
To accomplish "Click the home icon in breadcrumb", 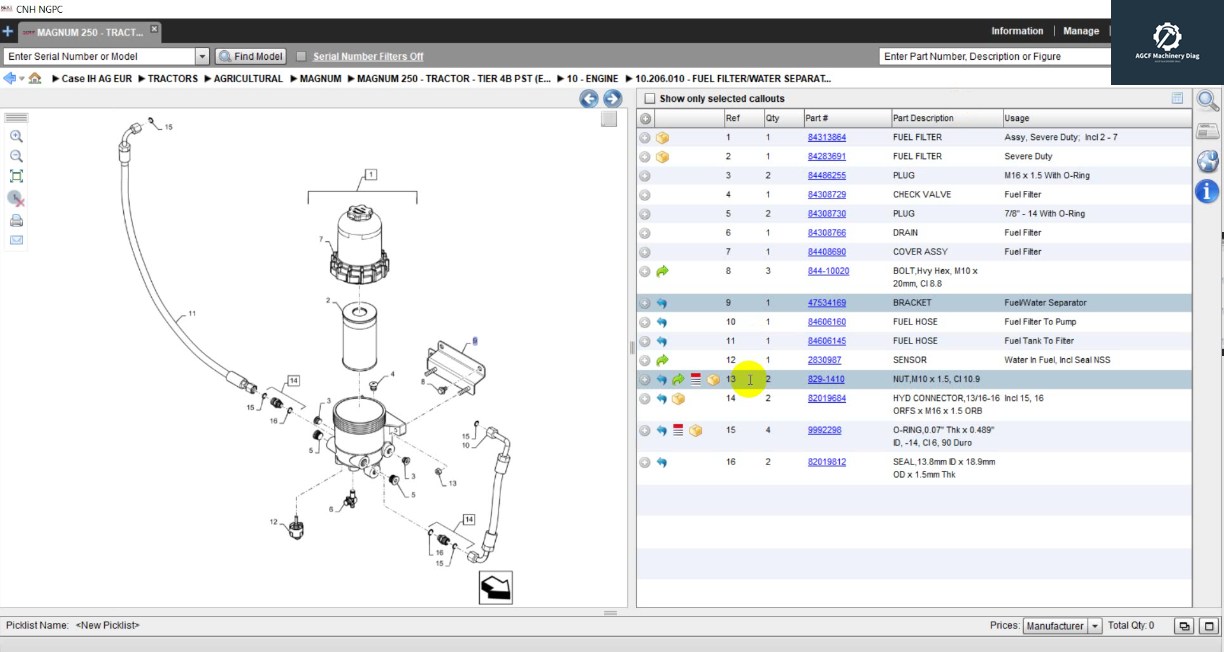I will pyautogui.click(x=35, y=78).
